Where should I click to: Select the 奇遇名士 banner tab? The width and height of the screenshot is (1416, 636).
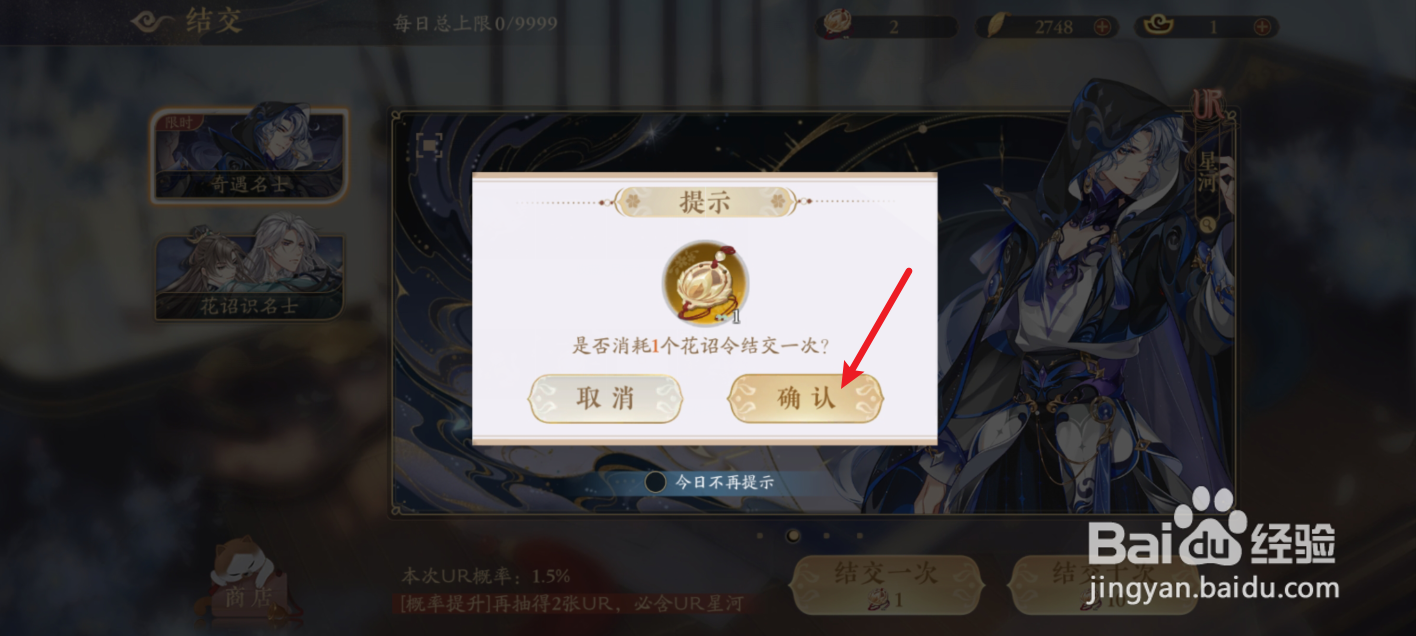pyautogui.click(x=249, y=154)
